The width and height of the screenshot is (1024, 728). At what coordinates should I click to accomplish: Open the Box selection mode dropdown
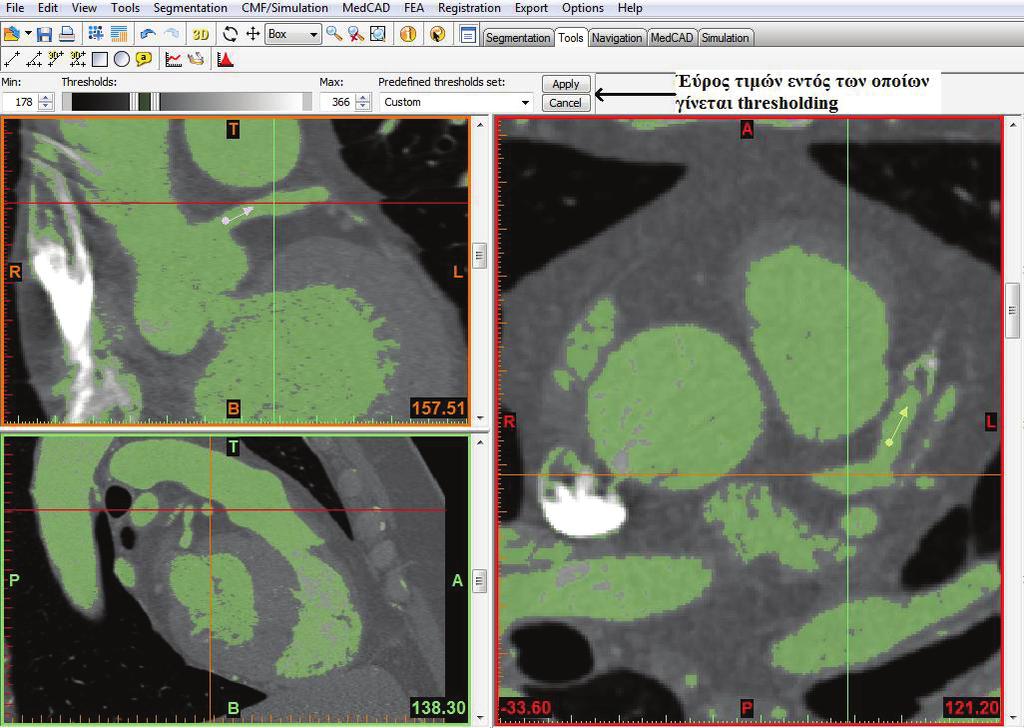click(293, 34)
